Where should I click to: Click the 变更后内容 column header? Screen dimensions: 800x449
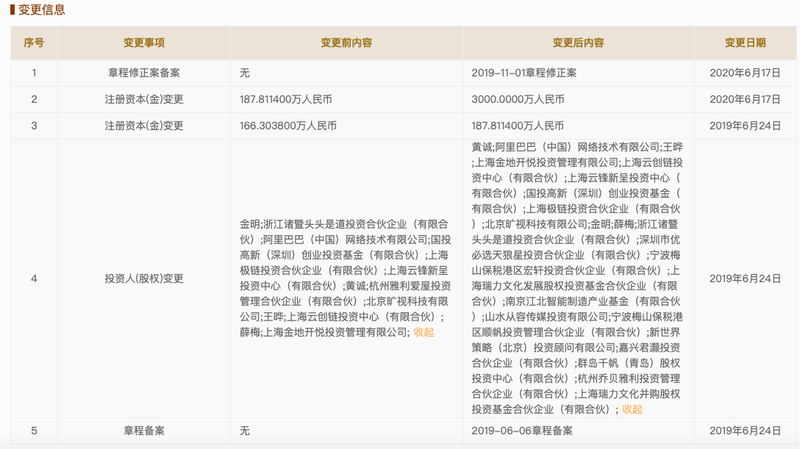[578, 43]
